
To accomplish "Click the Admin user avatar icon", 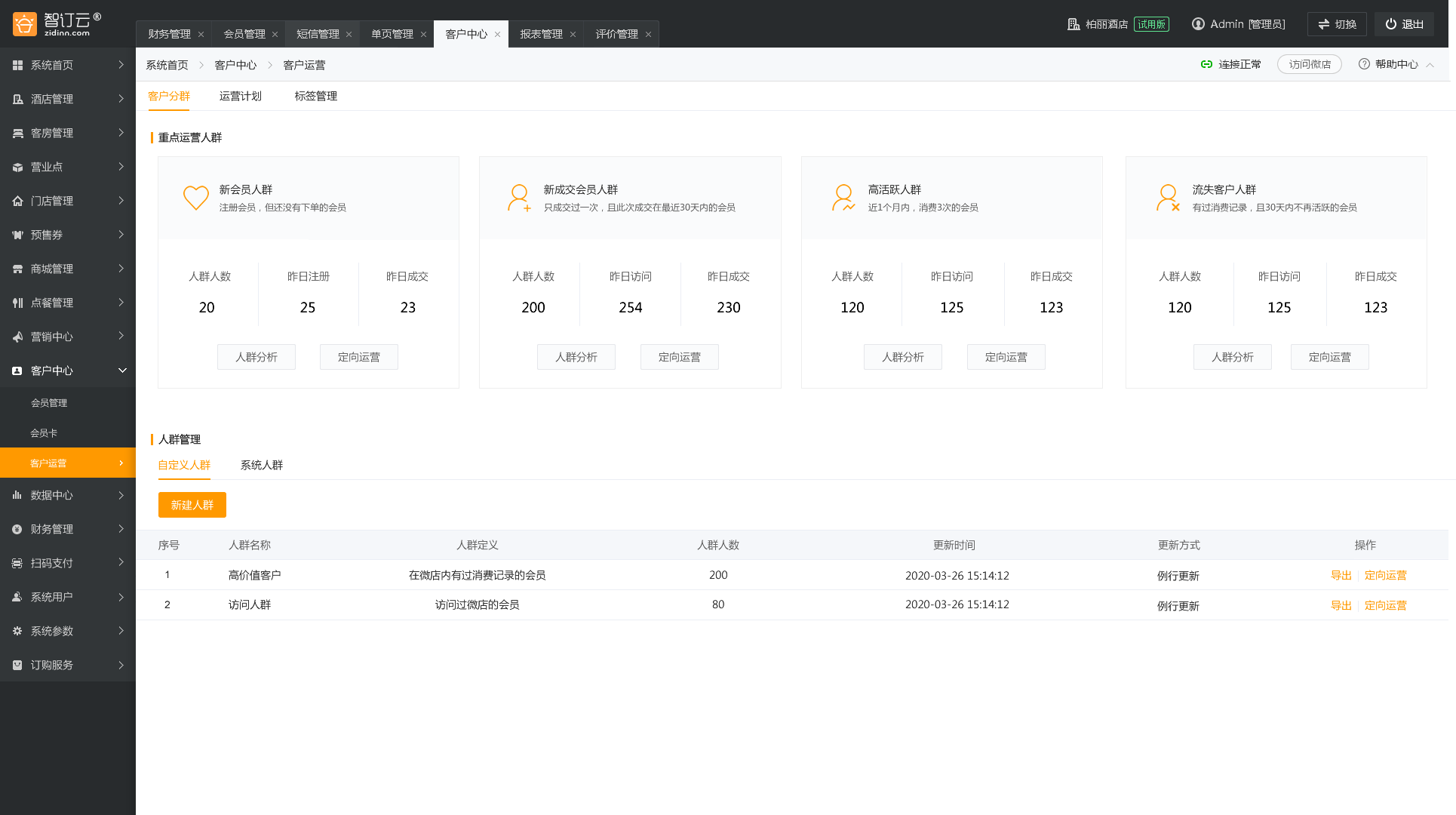I will [x=1198, y=24].
